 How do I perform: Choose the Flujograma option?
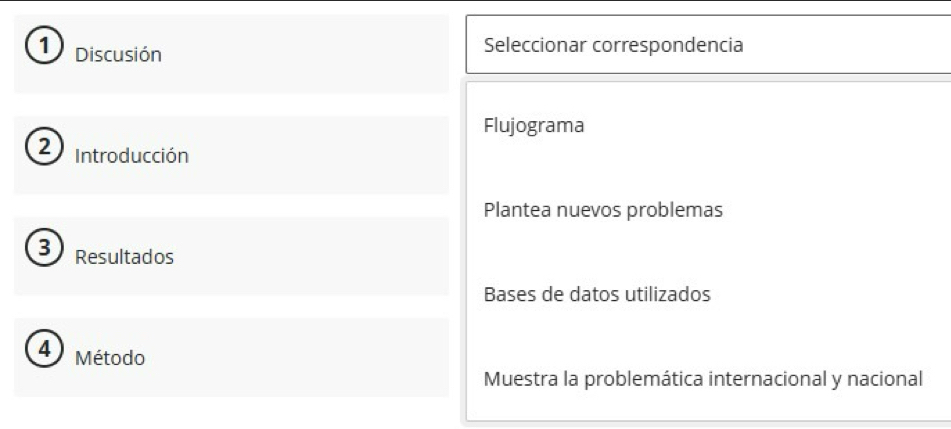[533, 126]
